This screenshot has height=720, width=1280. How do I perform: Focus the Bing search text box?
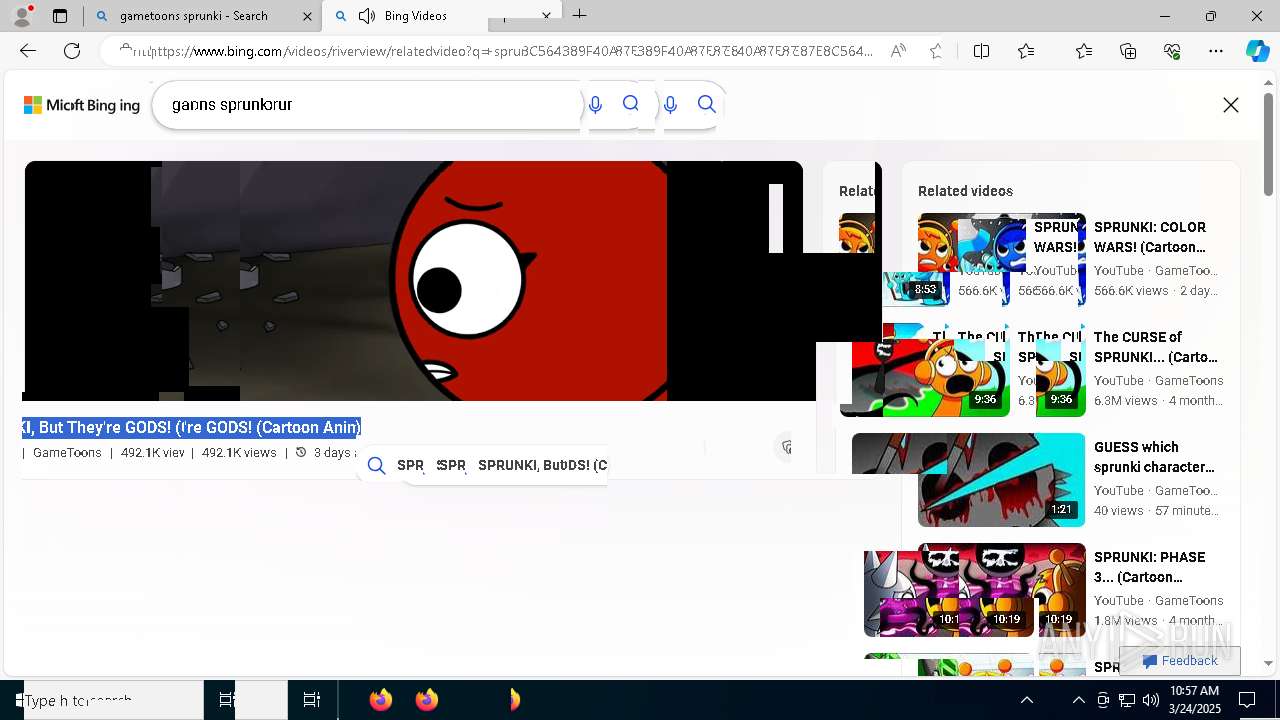coord(370,105)
